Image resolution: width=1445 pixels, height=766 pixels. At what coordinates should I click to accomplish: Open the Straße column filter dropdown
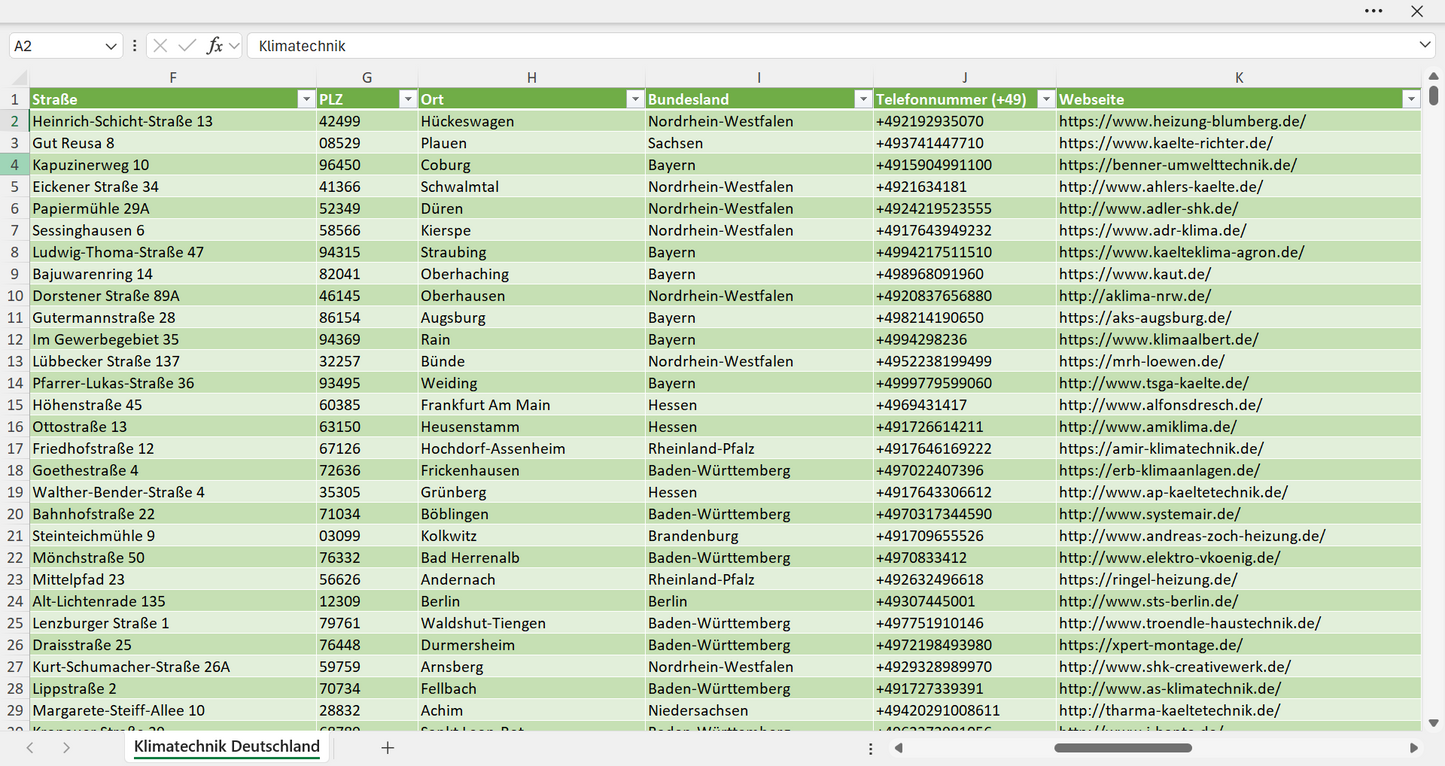(306, 99)
